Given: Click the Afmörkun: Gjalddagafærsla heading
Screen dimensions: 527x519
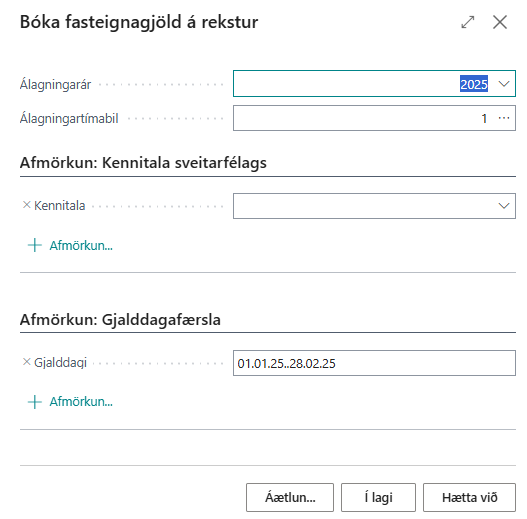Looking at the screenshot, I should click(120, 319).
